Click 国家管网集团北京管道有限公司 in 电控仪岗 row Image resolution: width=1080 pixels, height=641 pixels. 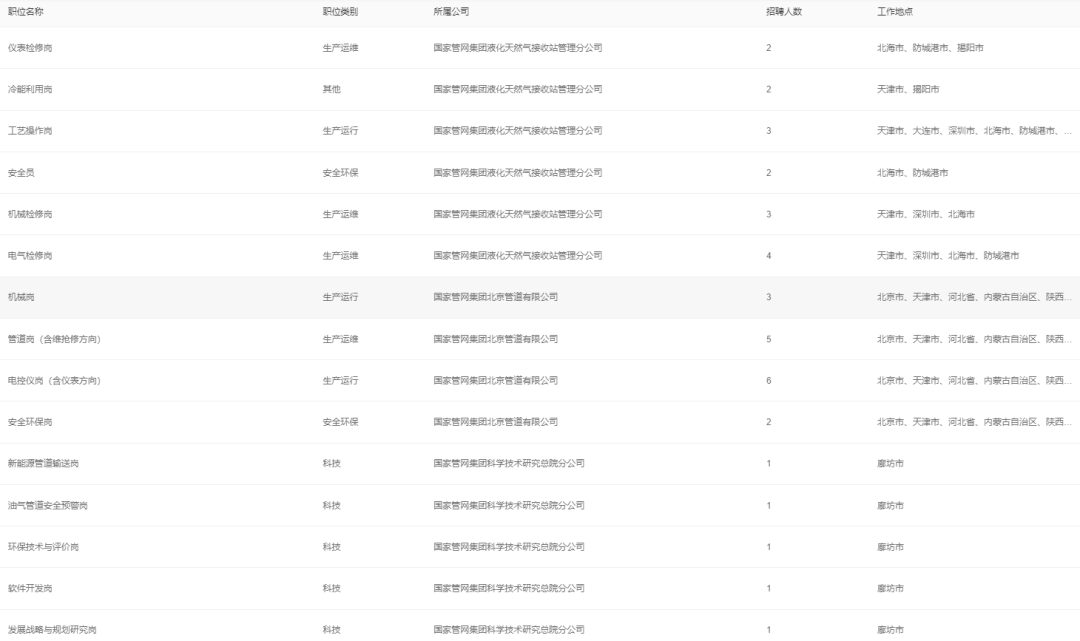point(495,381)
